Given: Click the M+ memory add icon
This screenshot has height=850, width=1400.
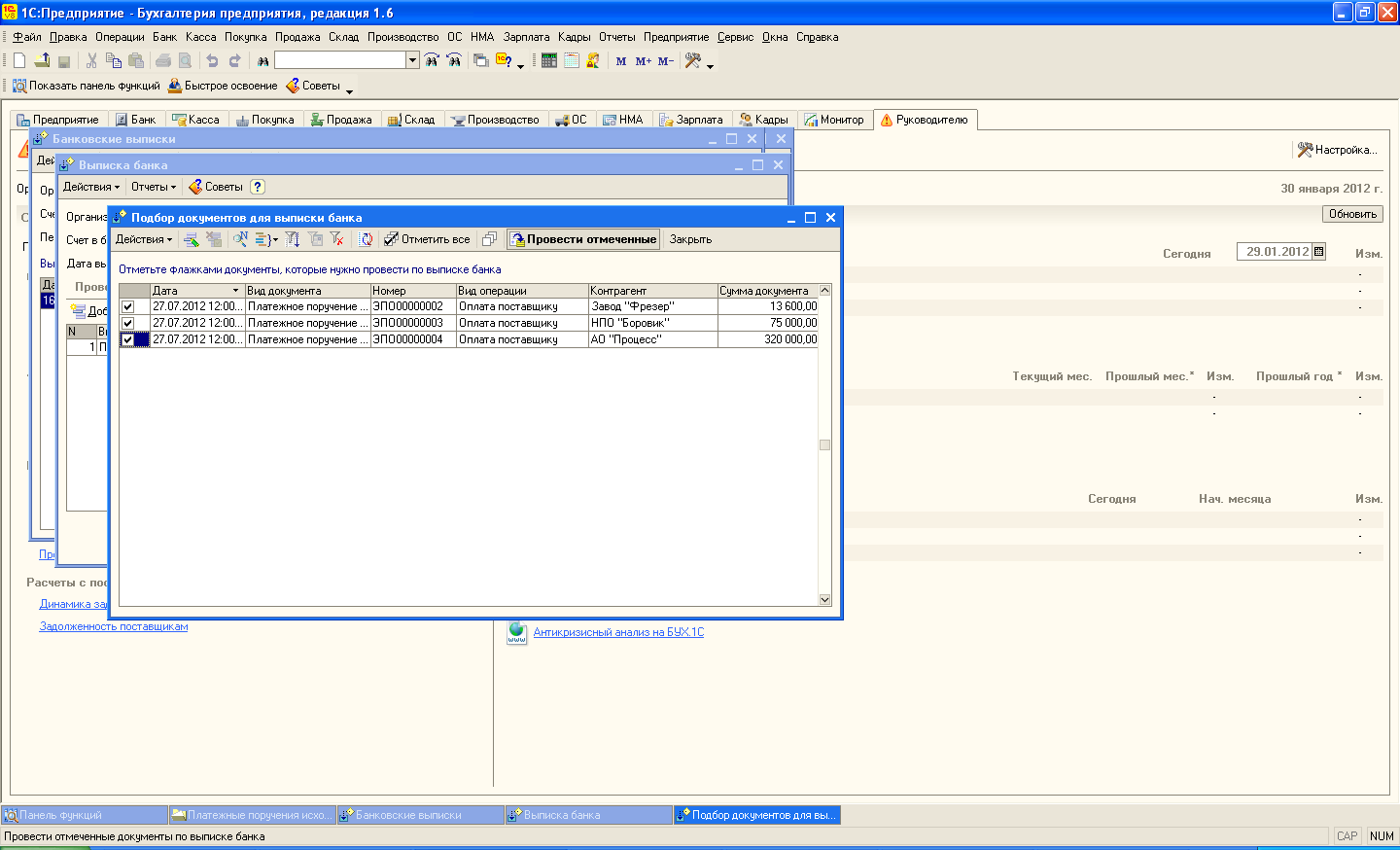Looking at the screenshot, I should click(643, 60).
